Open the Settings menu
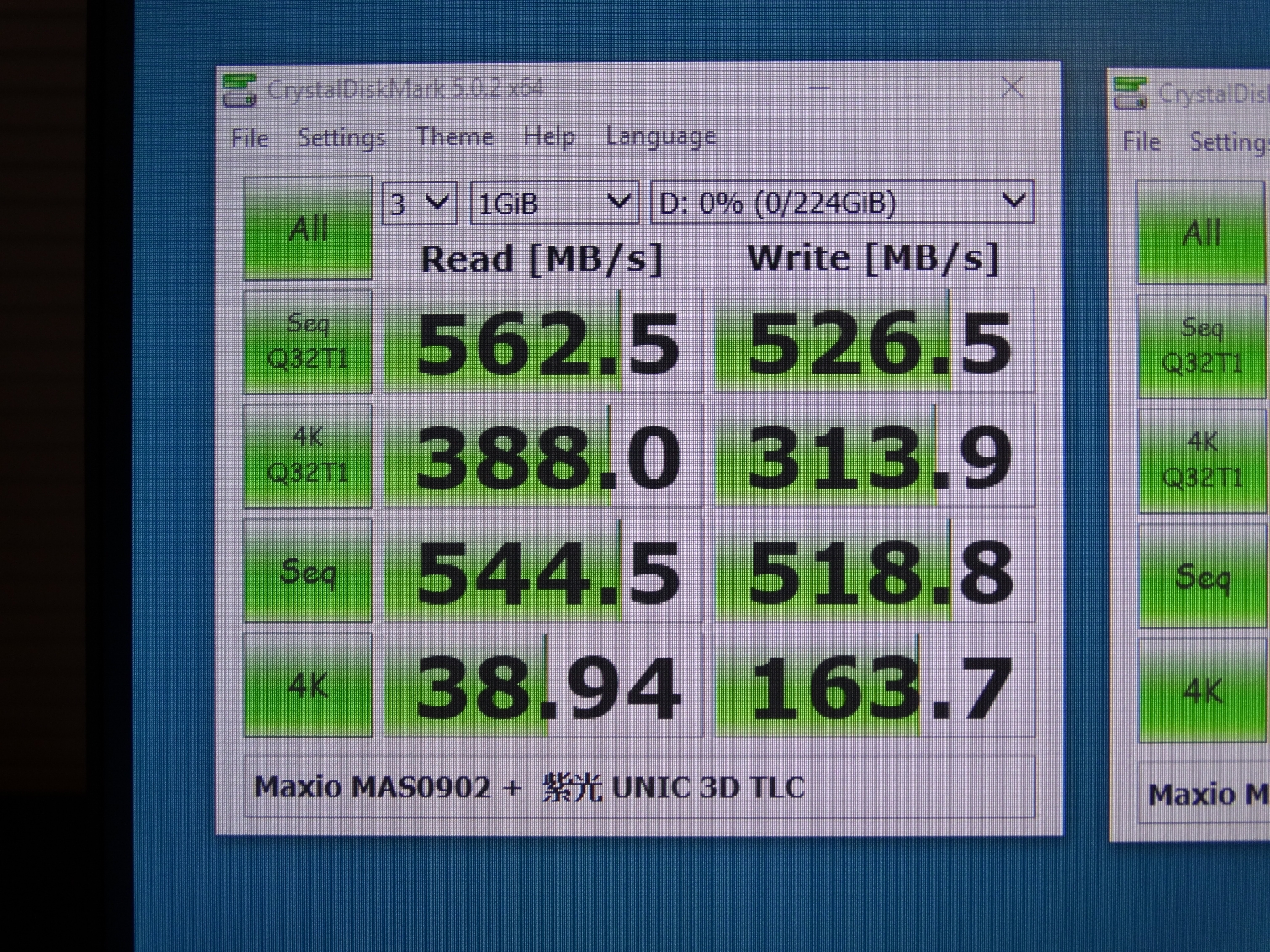Viewport: 1270px width, 952px height. (341, 138)
